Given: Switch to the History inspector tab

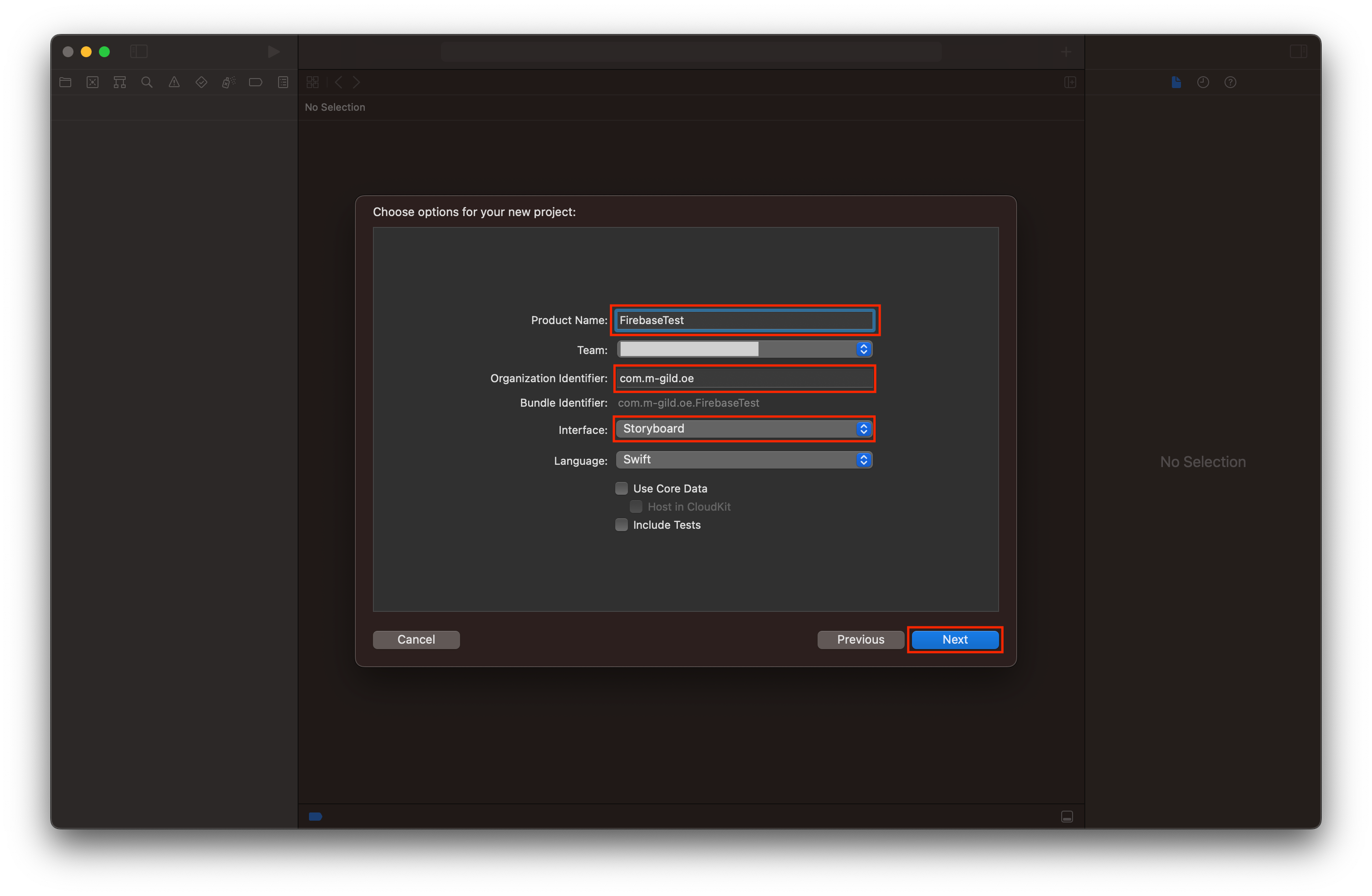Looking at the screenshot, I should click(1202, 83).
